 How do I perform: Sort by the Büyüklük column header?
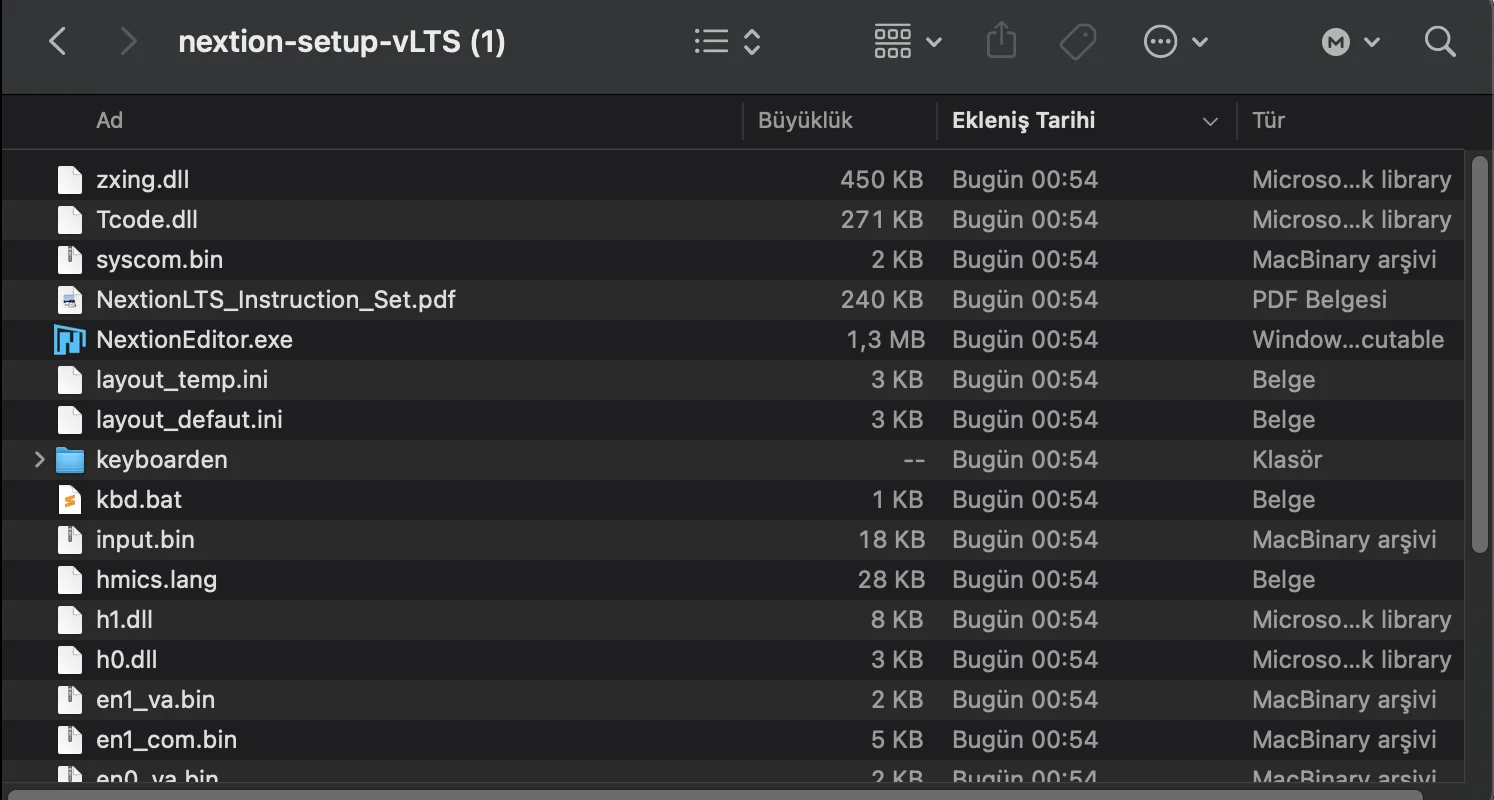click(x=805, y=121)
